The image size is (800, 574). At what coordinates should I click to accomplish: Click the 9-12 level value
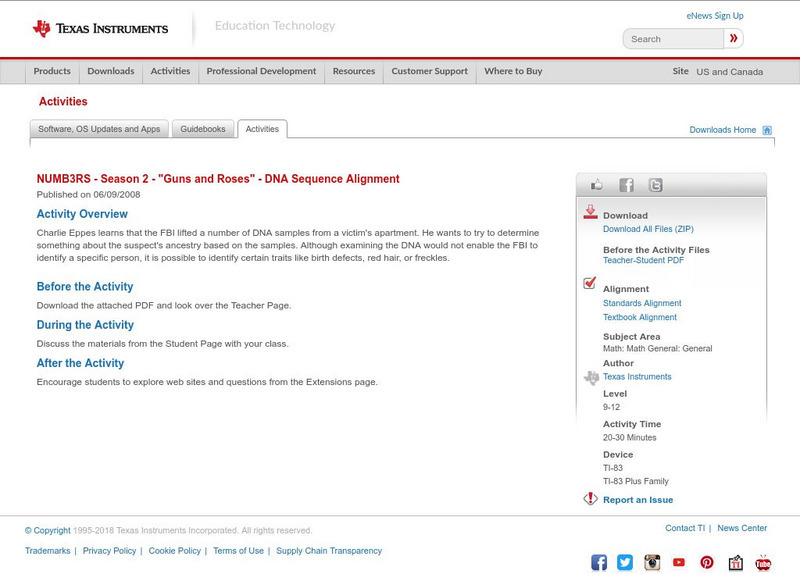tap(611, 407)
